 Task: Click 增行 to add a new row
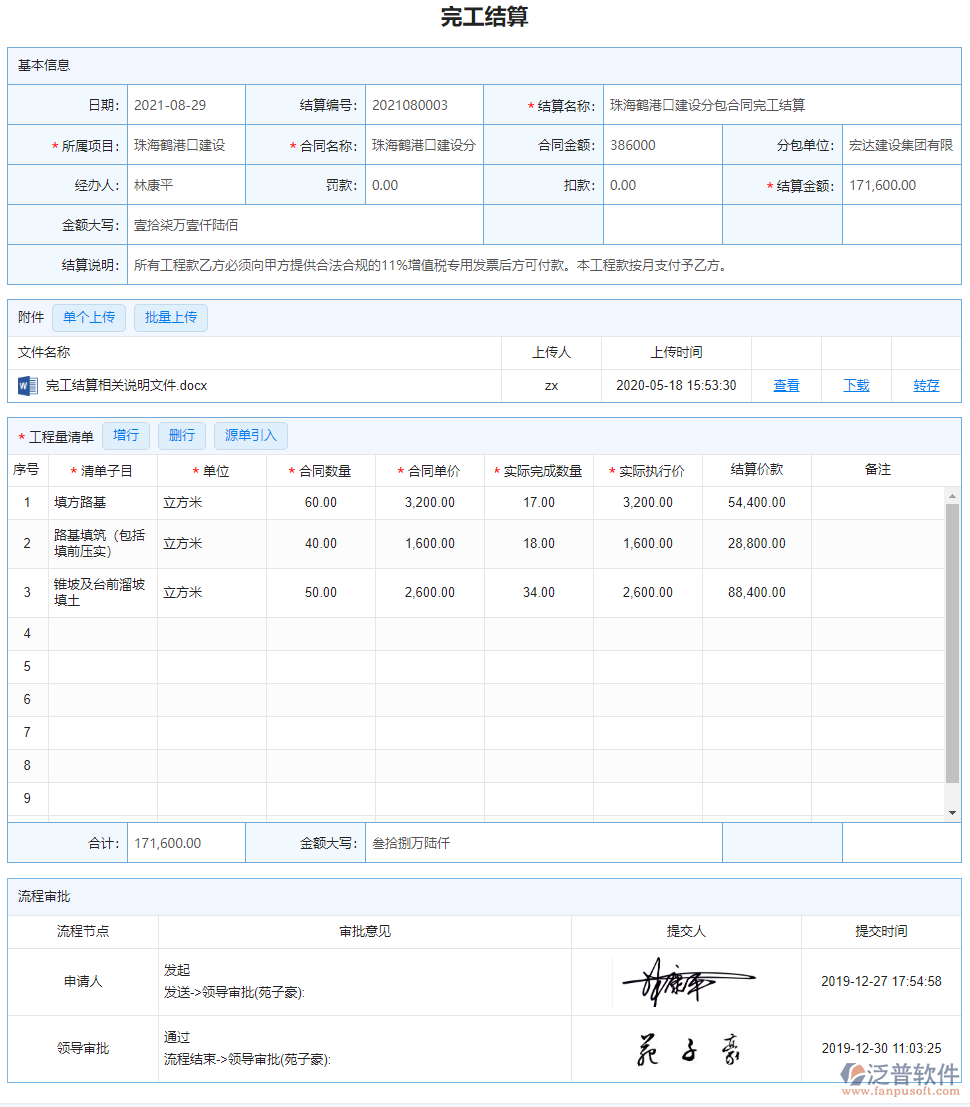126,435
